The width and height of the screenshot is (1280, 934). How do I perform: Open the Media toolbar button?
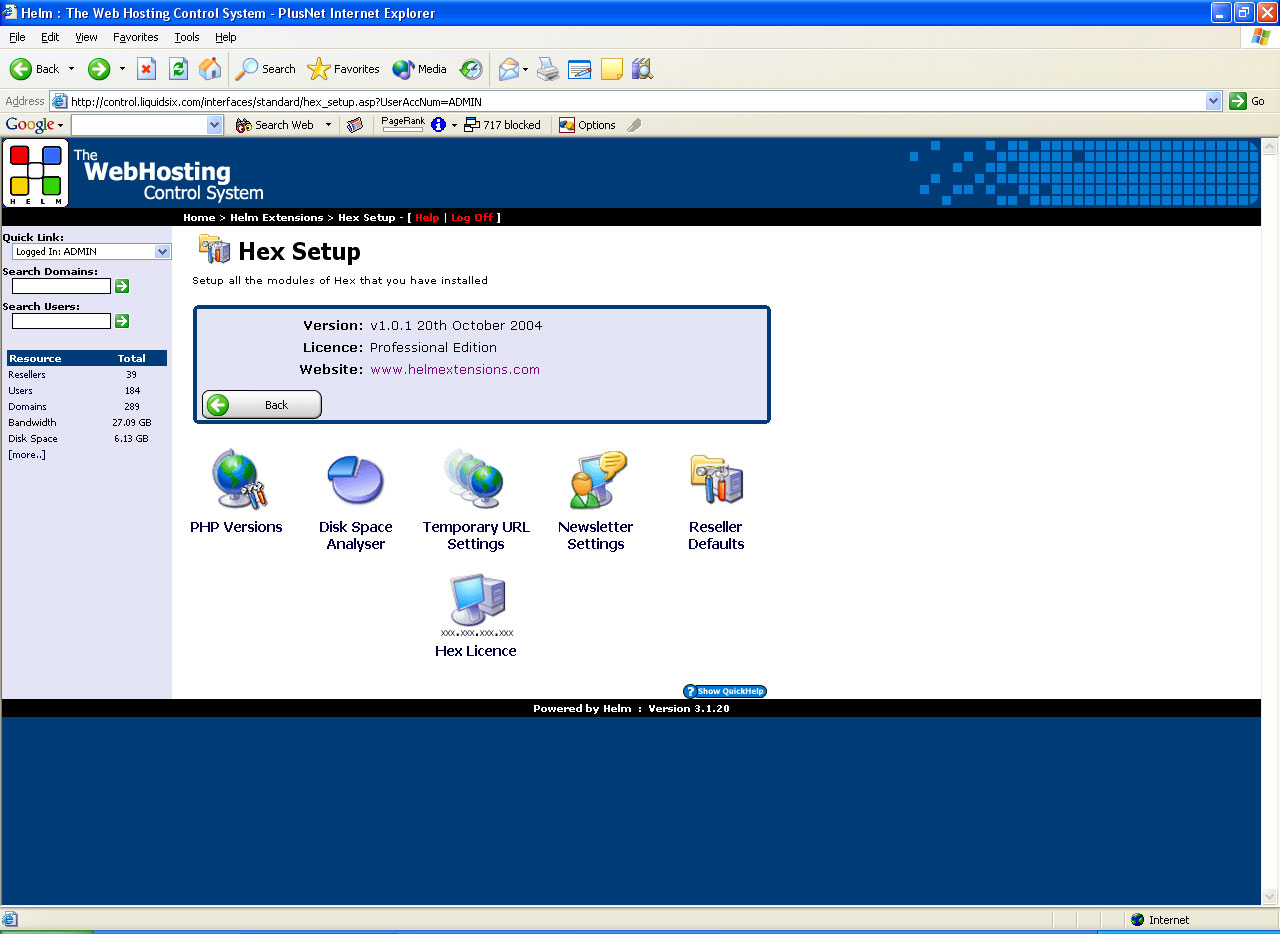420,69
